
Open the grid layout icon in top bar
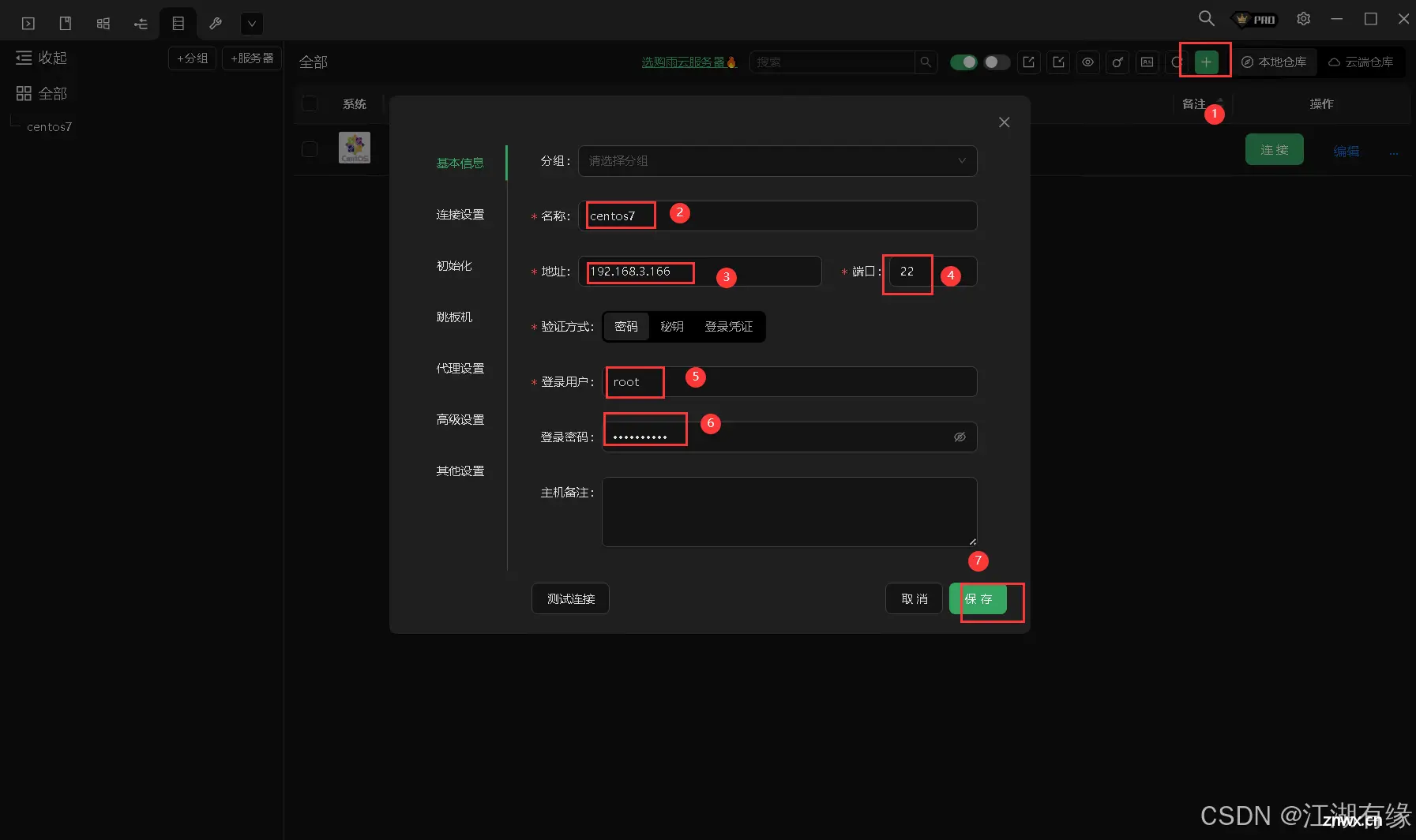103,23
